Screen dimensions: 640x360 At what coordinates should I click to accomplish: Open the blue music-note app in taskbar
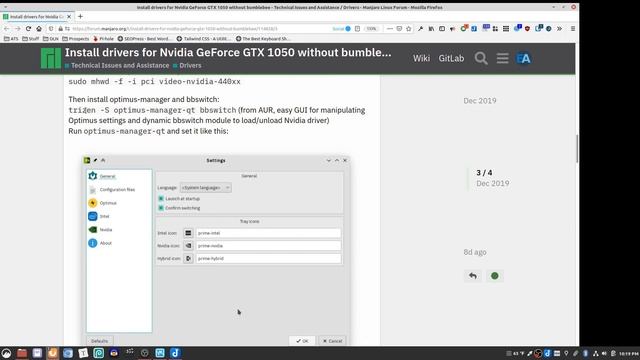click(x=175, y=353)
